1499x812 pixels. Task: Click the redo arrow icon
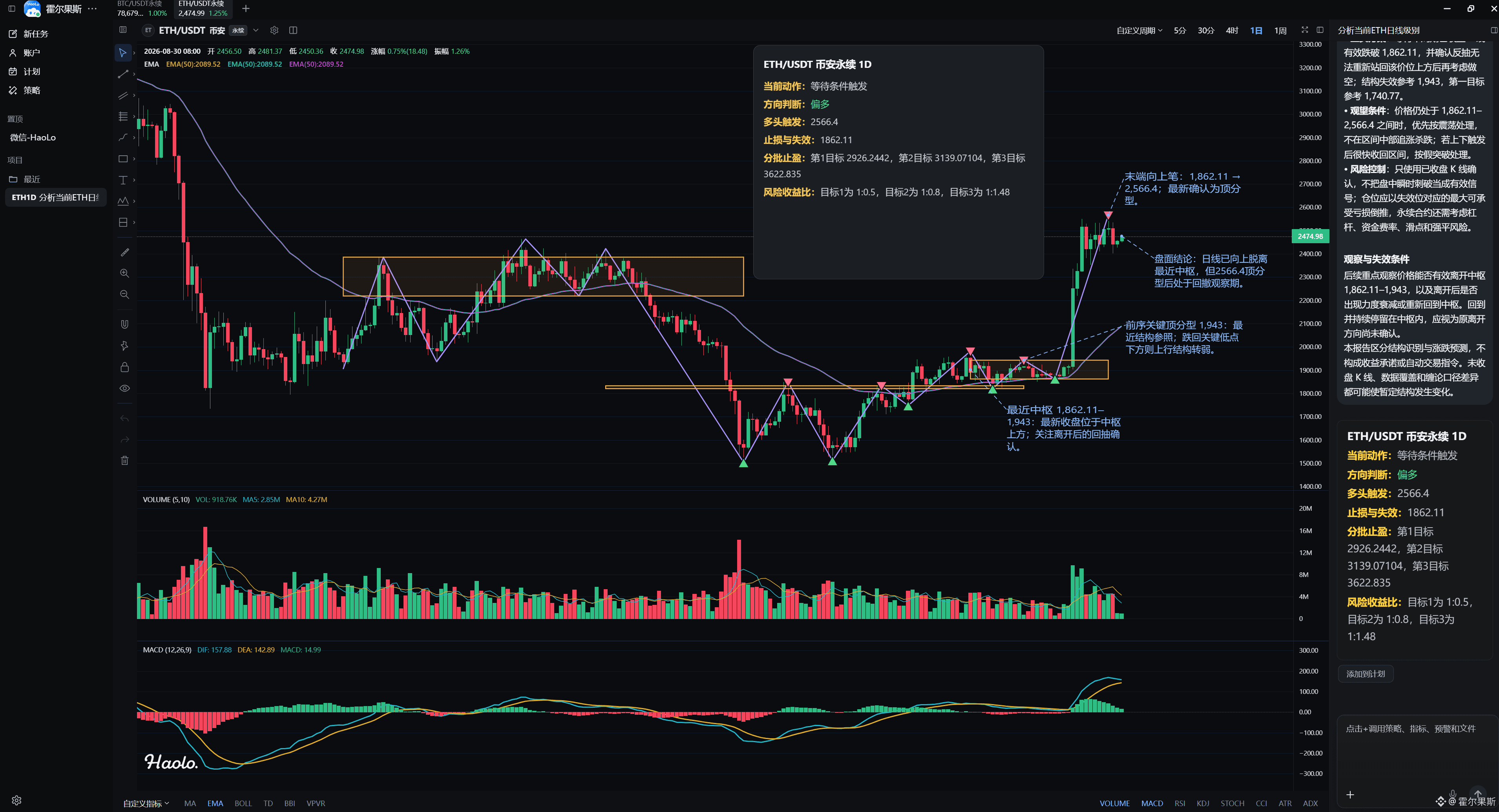124,439
